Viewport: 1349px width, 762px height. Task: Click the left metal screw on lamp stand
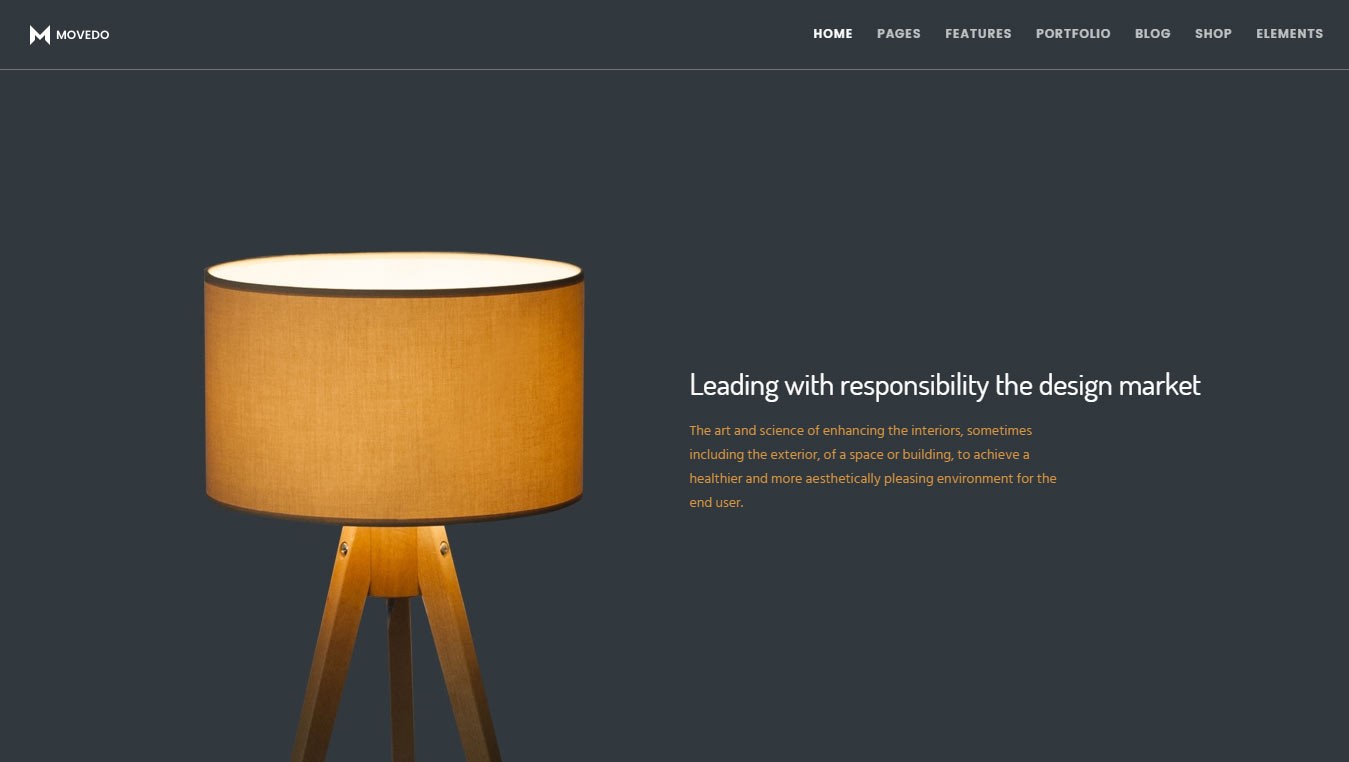tap(344, 548)
